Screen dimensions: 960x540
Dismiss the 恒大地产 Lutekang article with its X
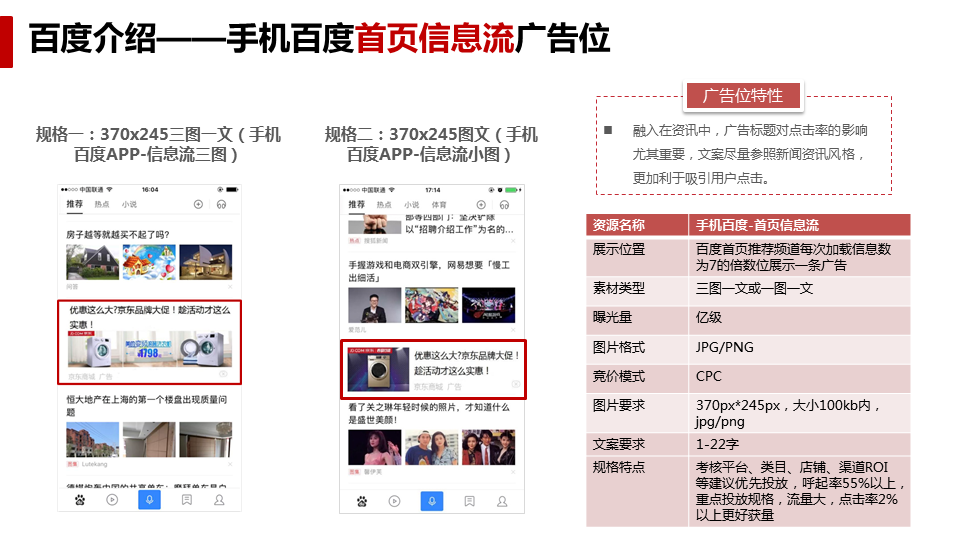click(230, 464)
